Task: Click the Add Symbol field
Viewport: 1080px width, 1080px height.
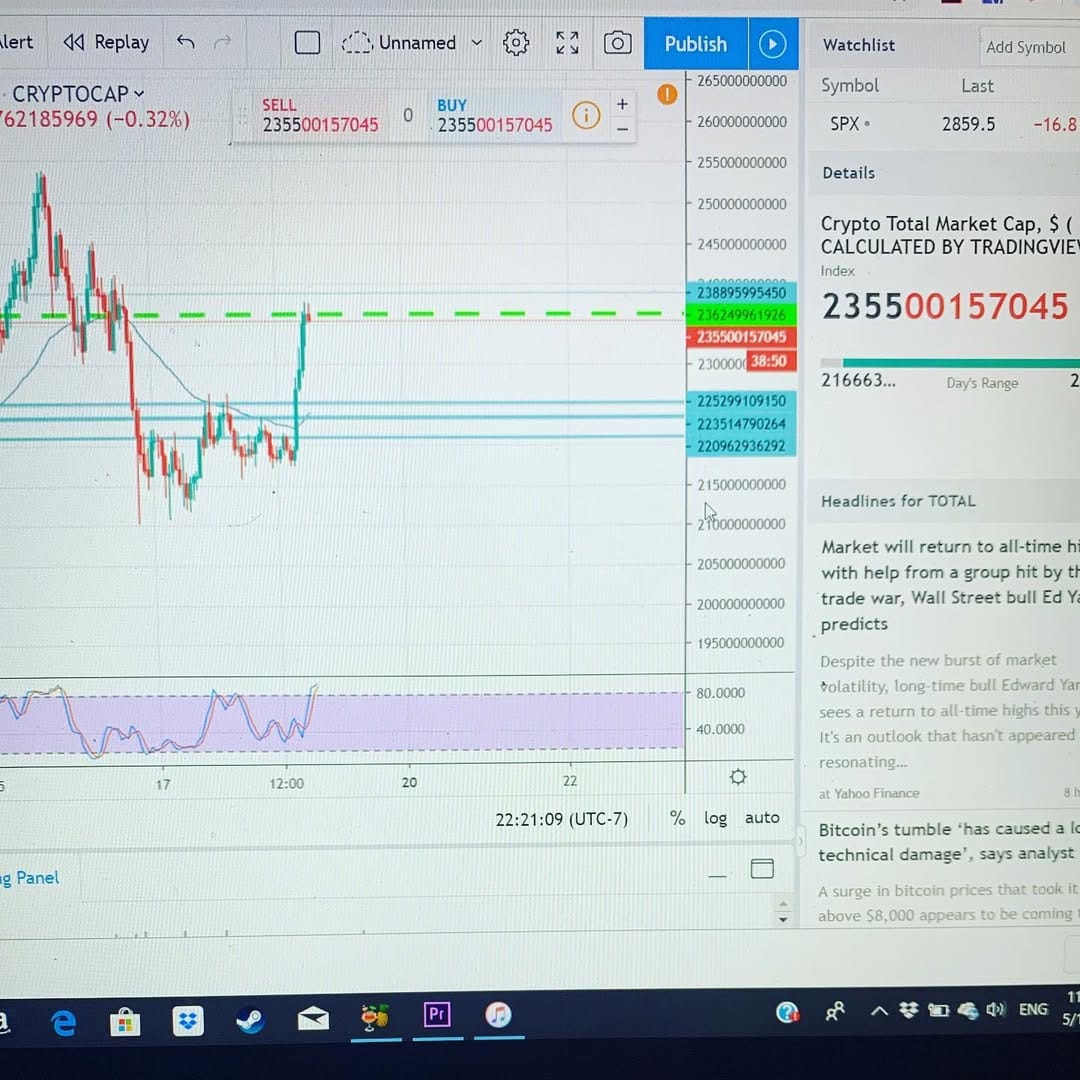Action: pyautogui.click(x=1029, y=47)
